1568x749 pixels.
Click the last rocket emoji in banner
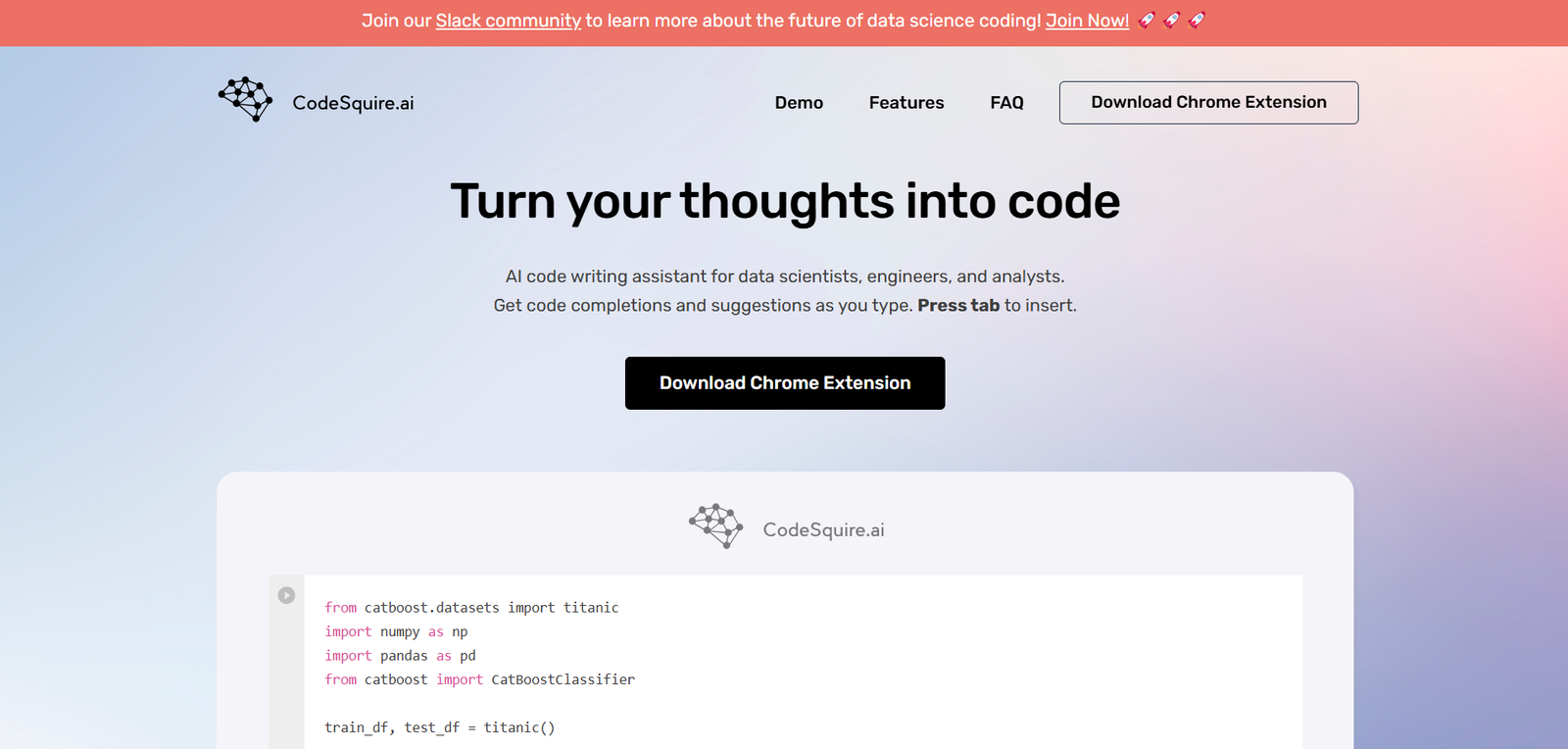coord(1197,21)
